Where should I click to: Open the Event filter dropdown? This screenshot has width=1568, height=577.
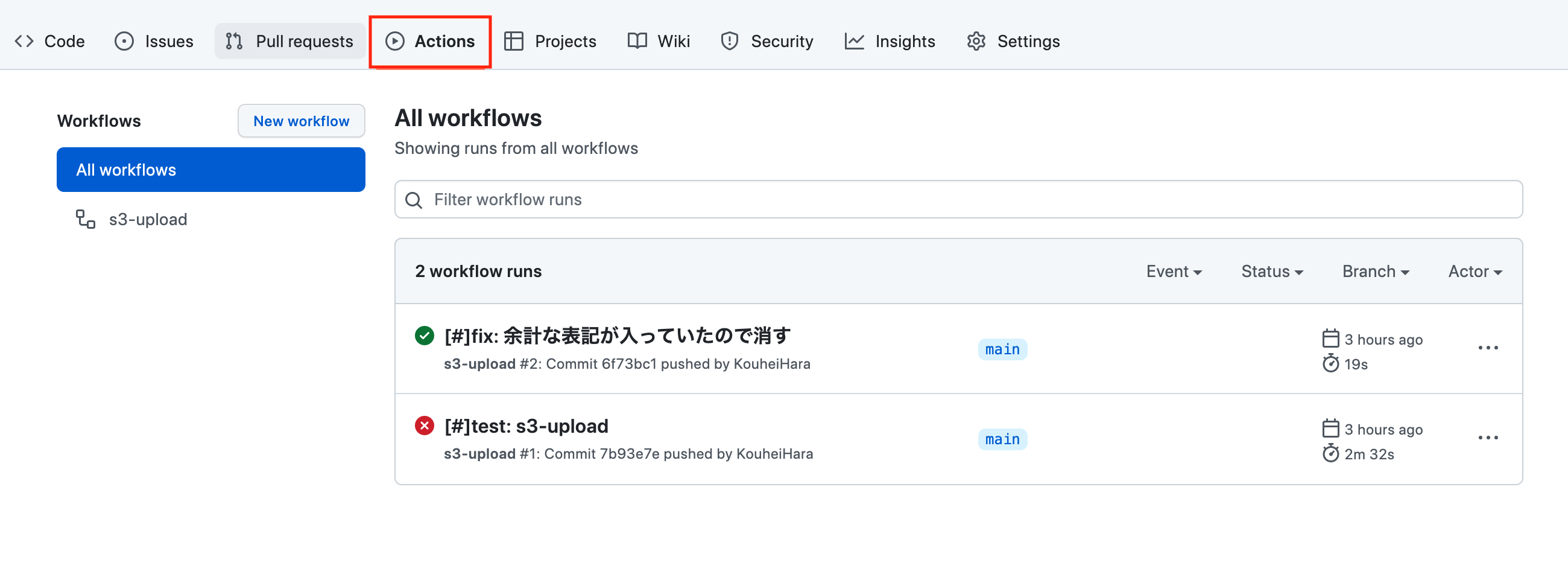point(1174,271)
